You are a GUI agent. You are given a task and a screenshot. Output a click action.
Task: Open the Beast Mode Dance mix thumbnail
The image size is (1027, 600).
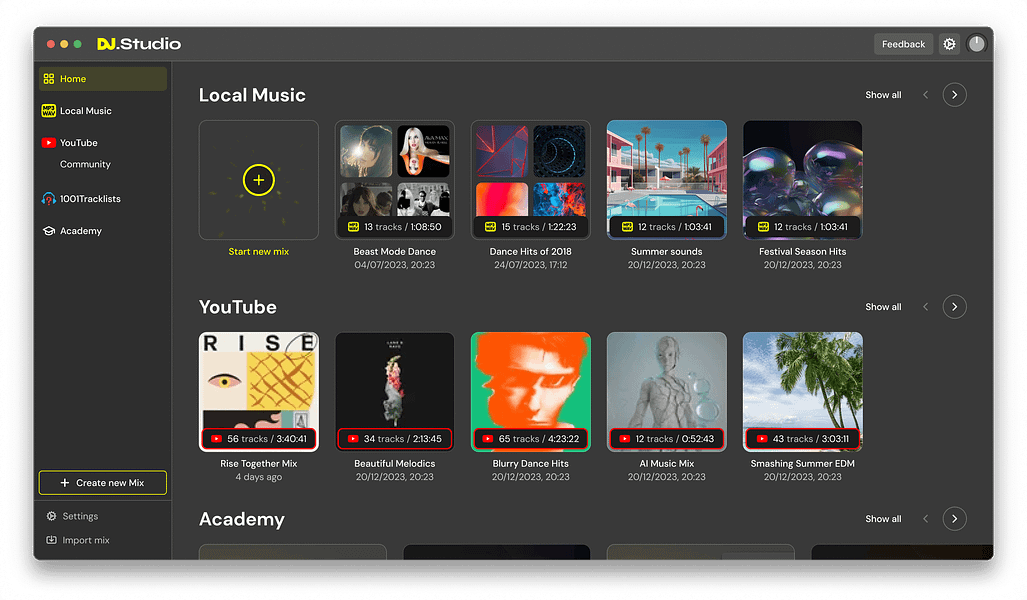point(394,179)
